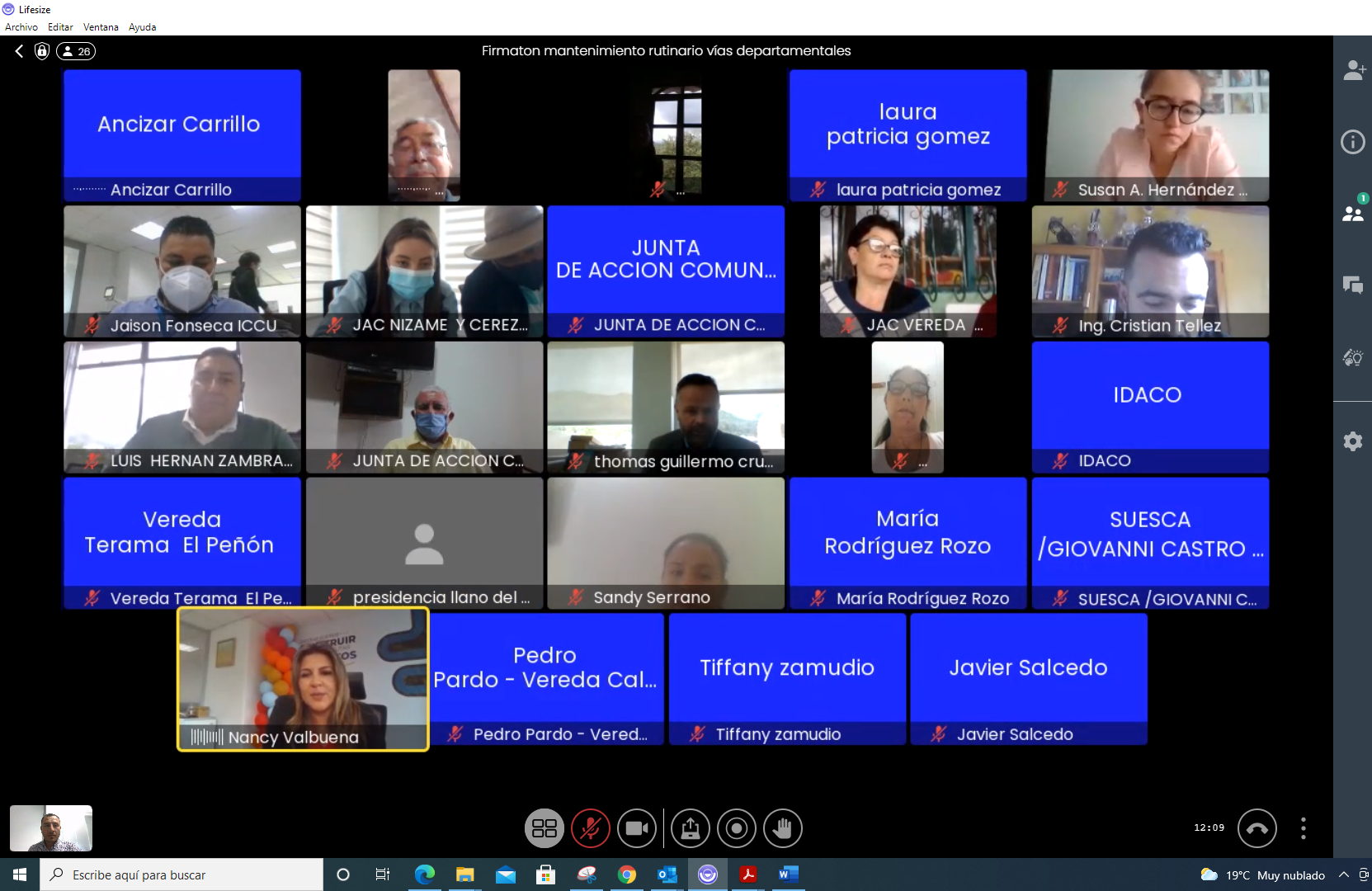The image size is (1372, 891).
Task: Switch the gallery layout view
Action: click(545, 828)
